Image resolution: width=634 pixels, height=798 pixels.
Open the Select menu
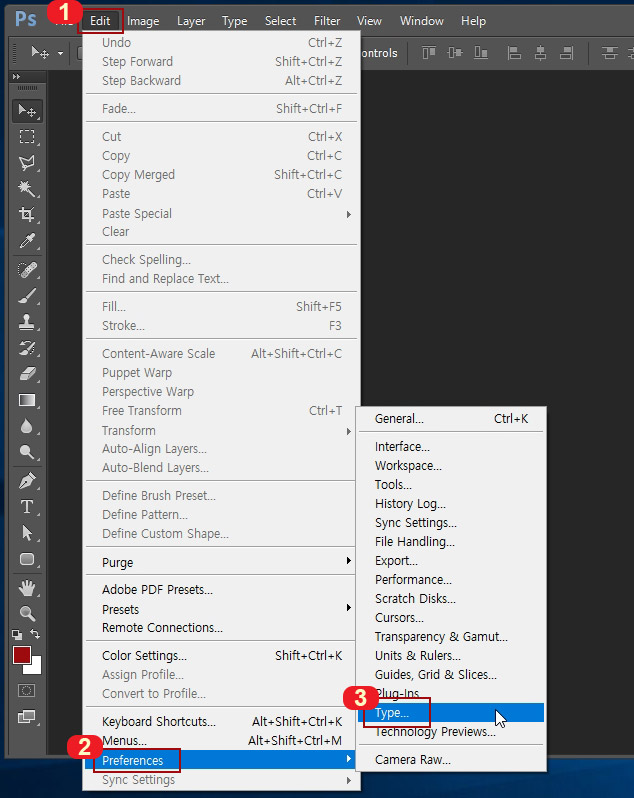280,21
